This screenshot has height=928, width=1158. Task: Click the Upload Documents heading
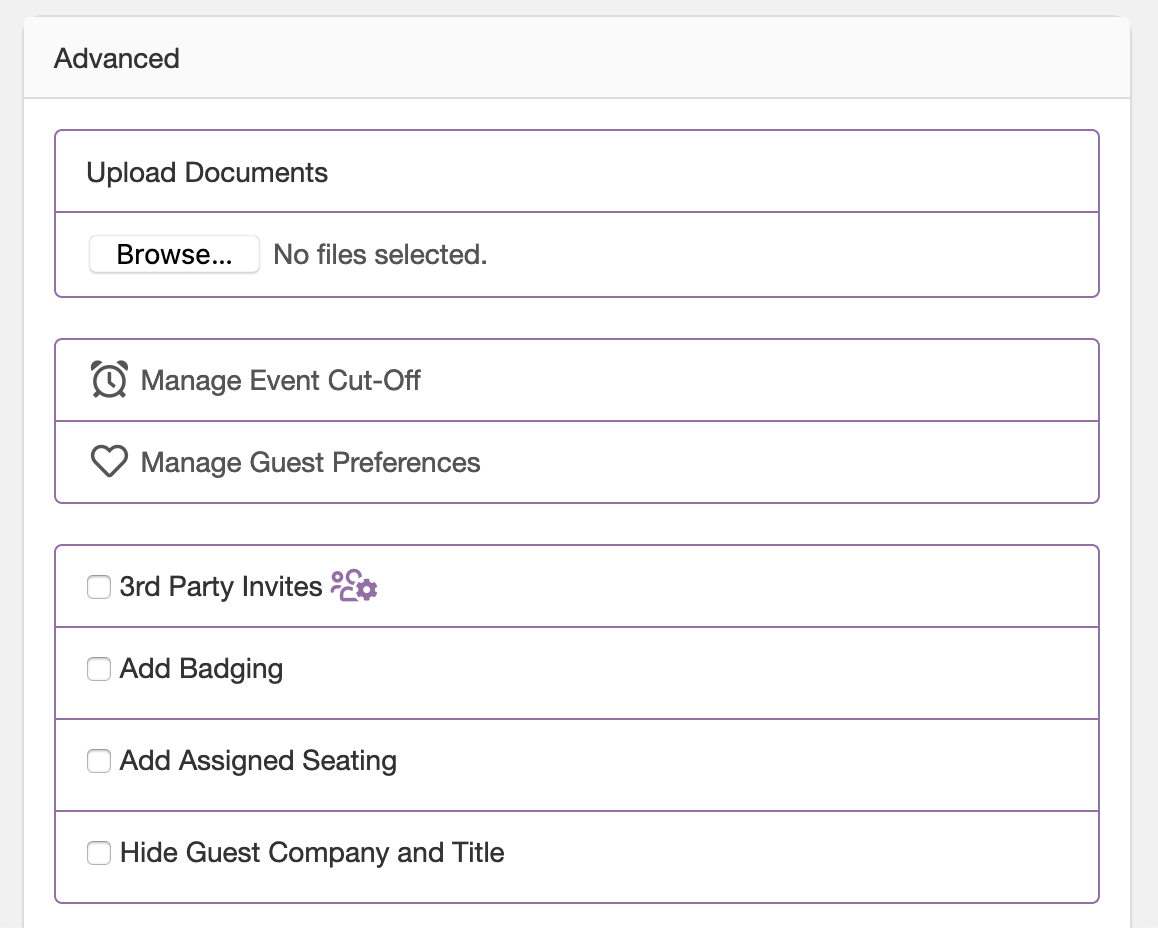(207, 172)
